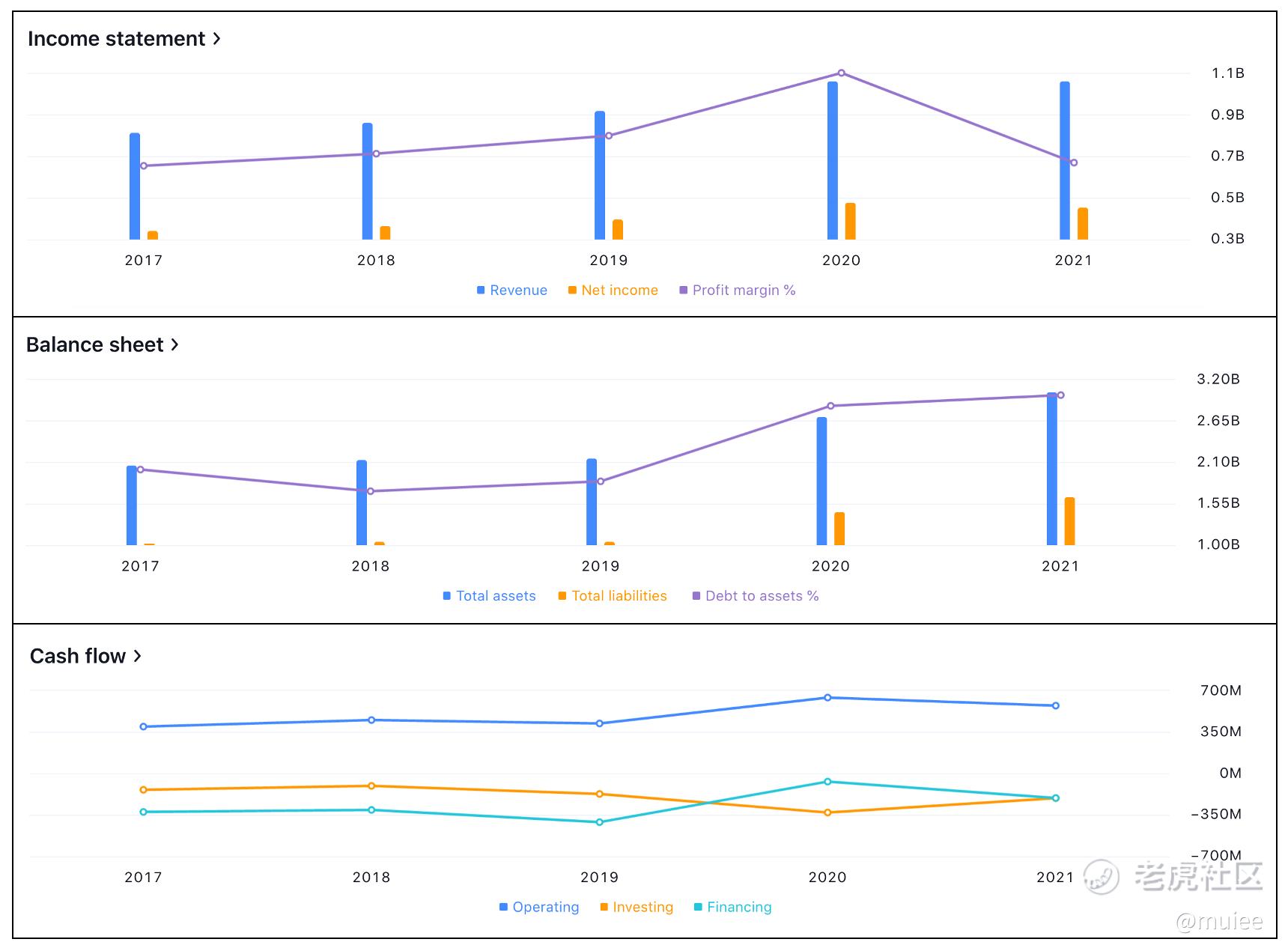This screenshot has width=1288, height=951.
Task: Click the purple Profit margin legend swatch
Action: (x=683, y=291)
